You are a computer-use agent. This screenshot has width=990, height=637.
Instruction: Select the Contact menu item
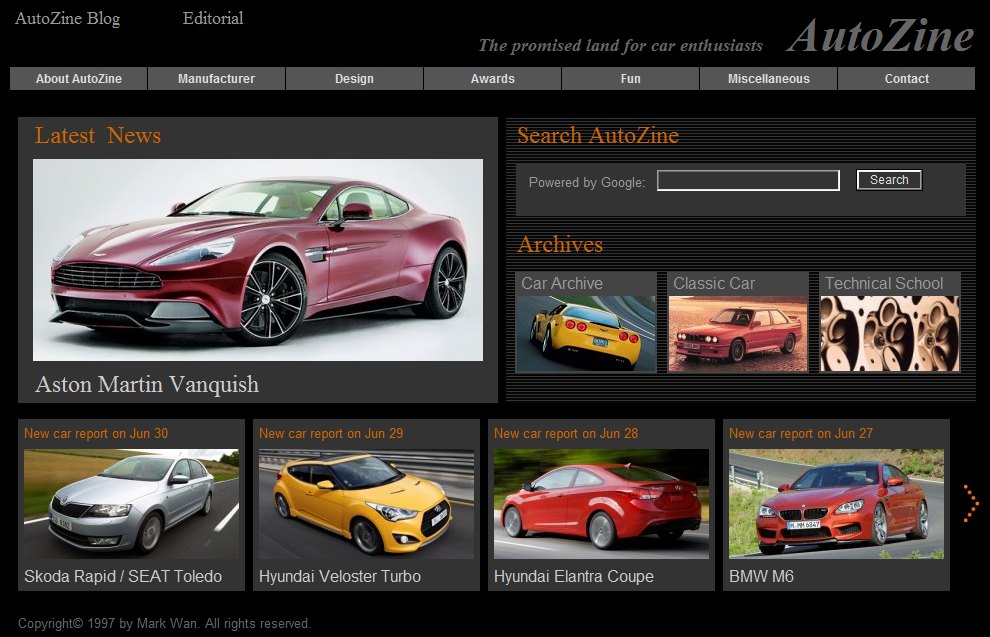tap(907, 79)
